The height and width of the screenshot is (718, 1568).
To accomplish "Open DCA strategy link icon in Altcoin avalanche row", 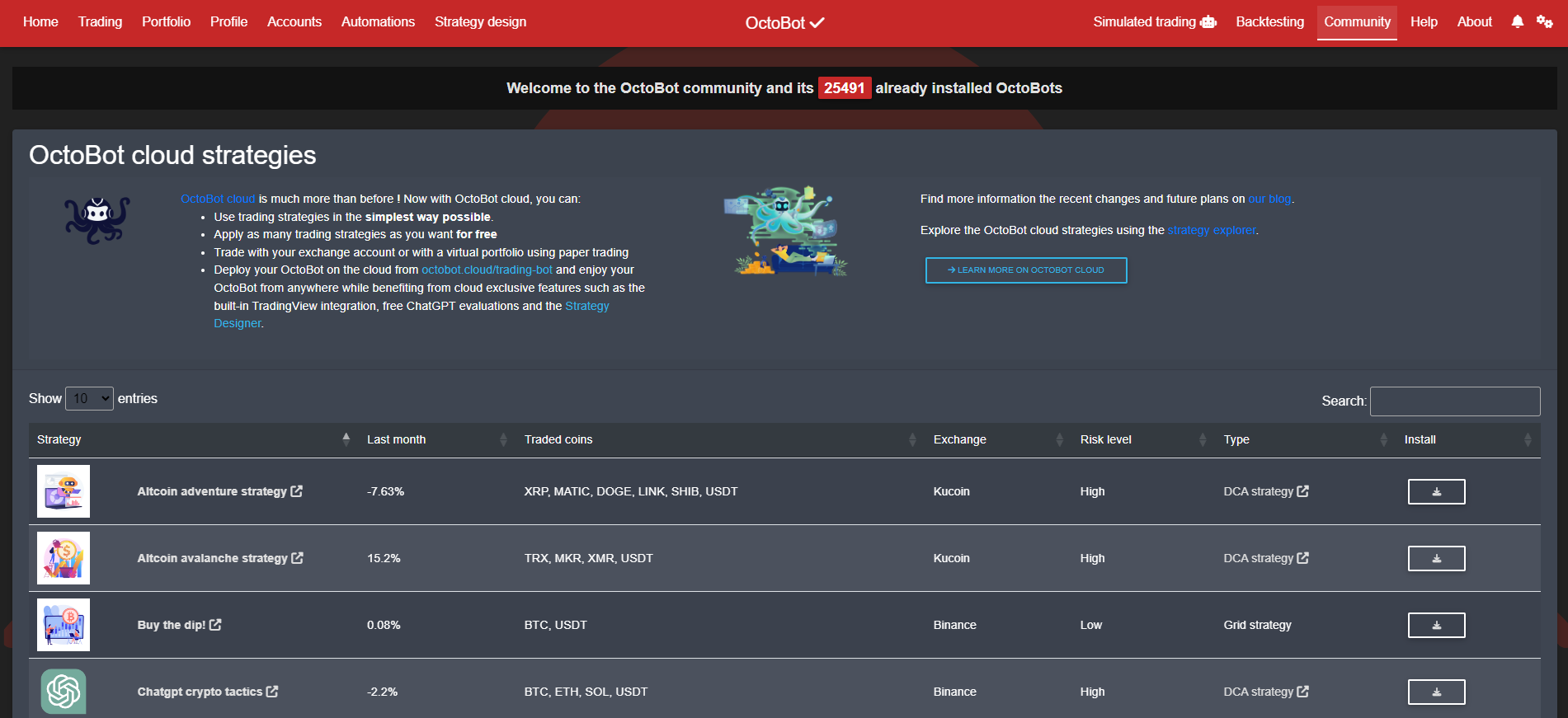I will click(1303, 558).
